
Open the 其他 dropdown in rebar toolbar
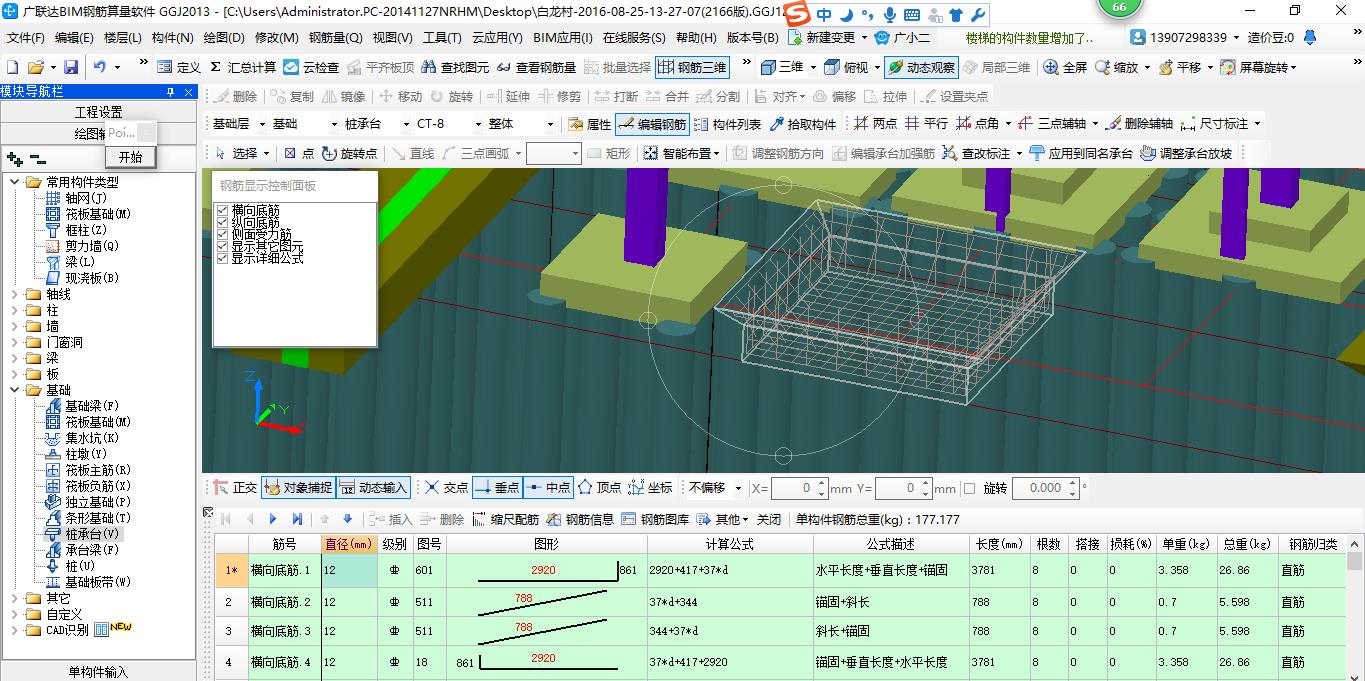(x=724, y=519)
